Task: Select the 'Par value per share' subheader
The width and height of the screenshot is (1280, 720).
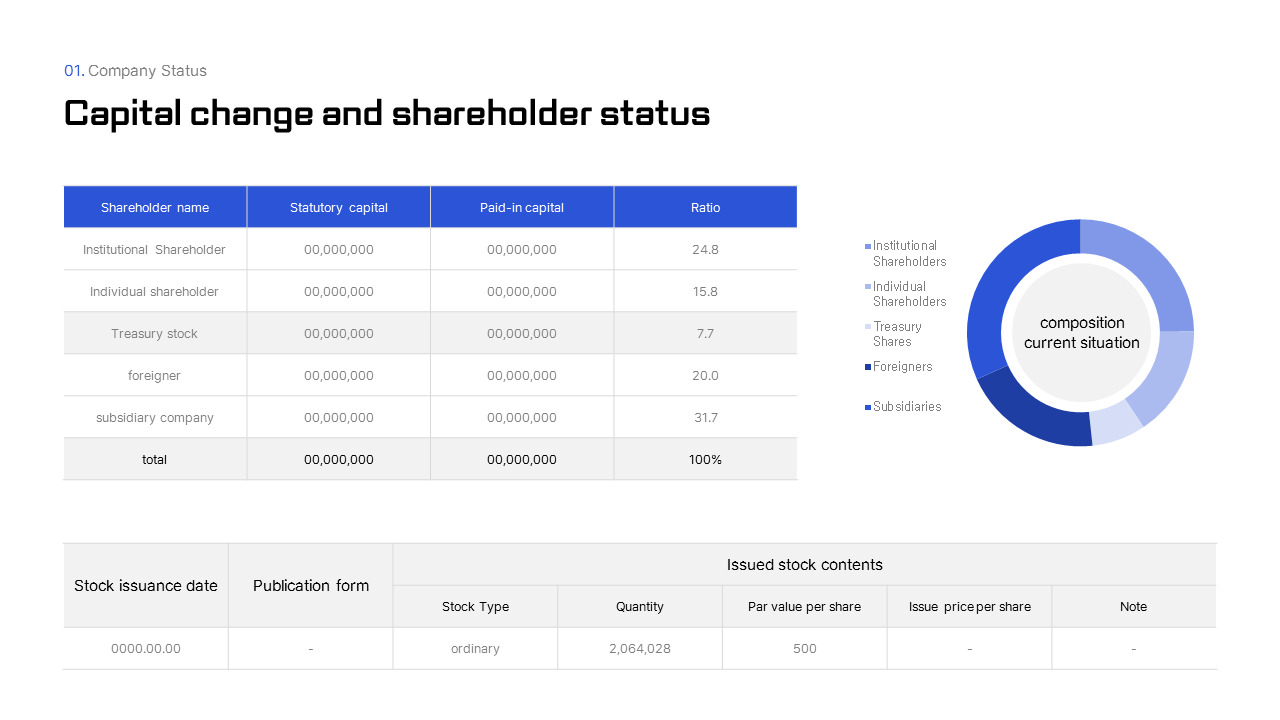Action: (x=805, y=607)
